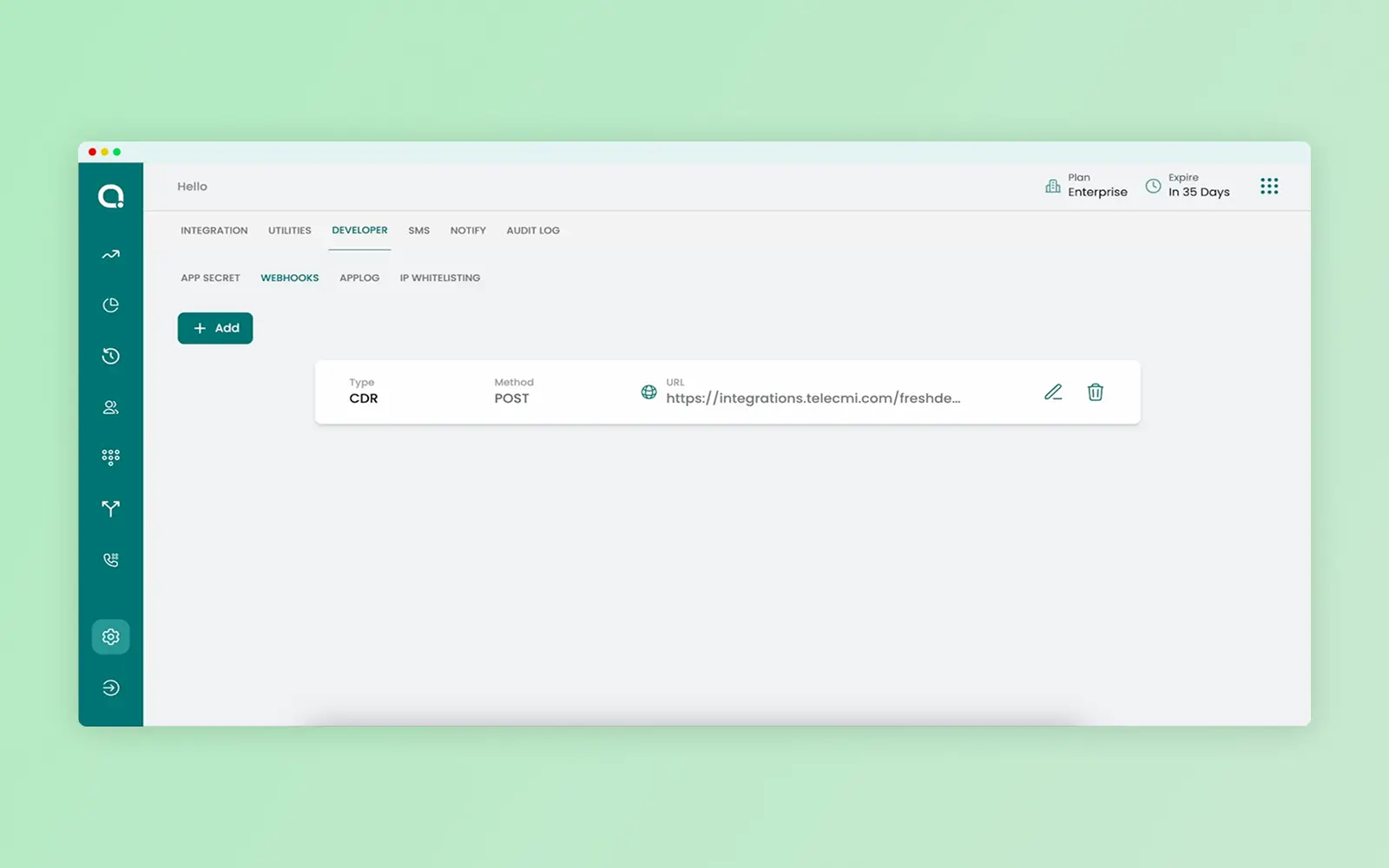1389x868 pixels.
Task: Switch to the Integration tab
Action: click(214, 231)
